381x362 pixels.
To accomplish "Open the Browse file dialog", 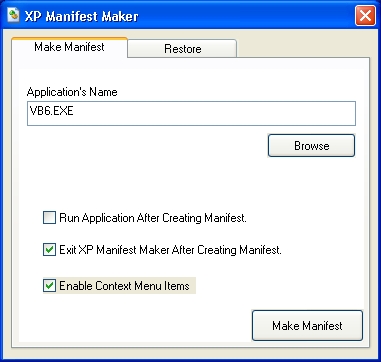I will click(311, 146).
